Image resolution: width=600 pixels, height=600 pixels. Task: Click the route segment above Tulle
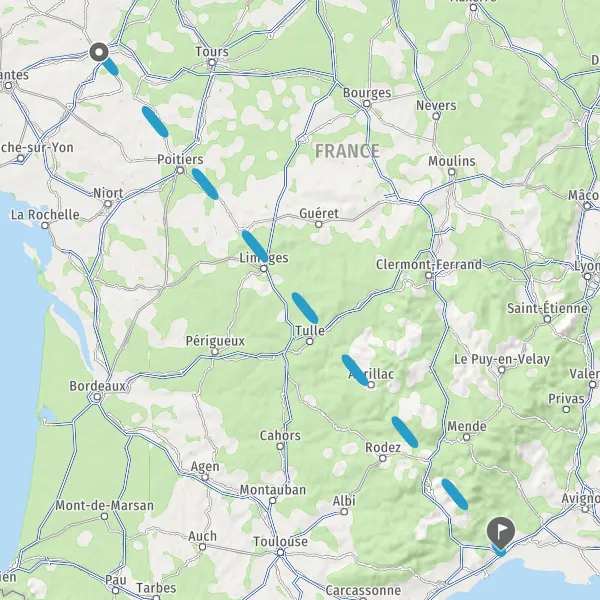coord(305,308)
